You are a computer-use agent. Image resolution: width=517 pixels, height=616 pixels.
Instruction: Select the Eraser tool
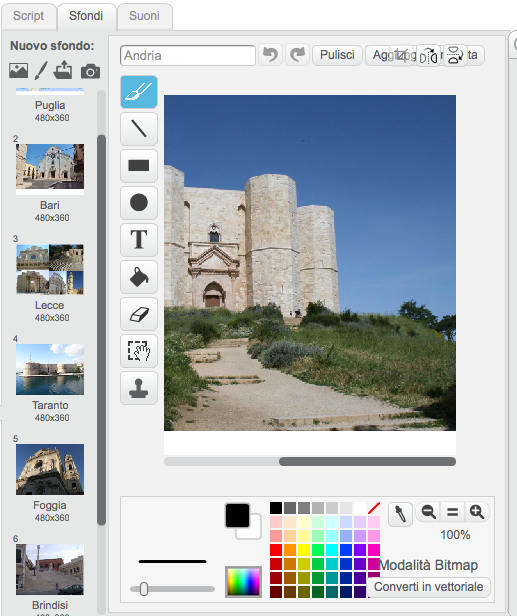(x=139, y=314)
